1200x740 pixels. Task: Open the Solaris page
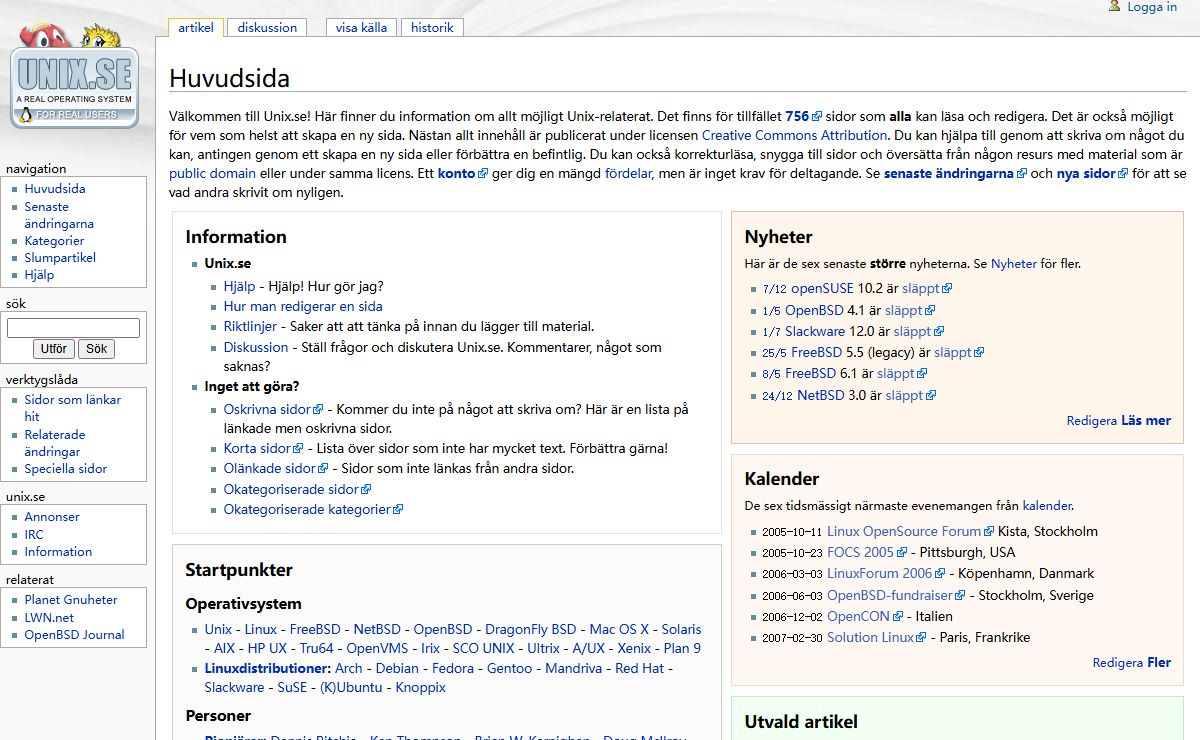pos(682,629)
